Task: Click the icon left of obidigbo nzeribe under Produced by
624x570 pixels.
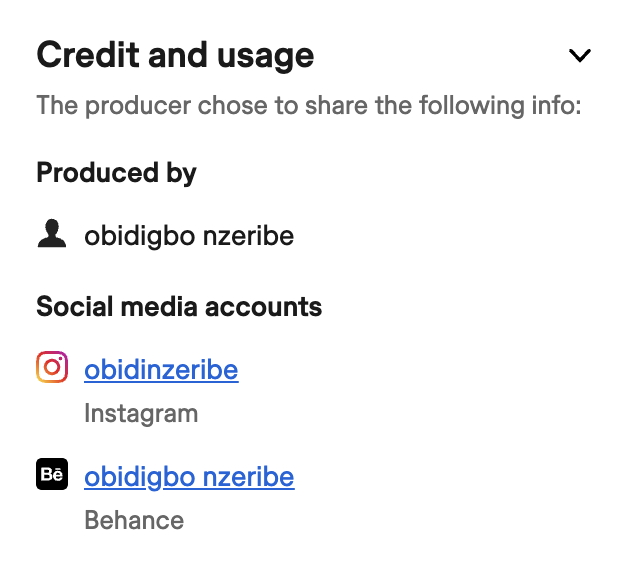Action: [x=52, y=235]
